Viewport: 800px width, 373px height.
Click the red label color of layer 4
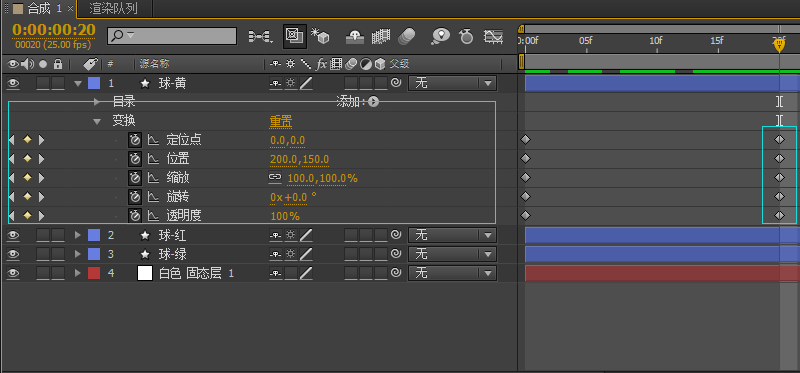click(94, 273)
